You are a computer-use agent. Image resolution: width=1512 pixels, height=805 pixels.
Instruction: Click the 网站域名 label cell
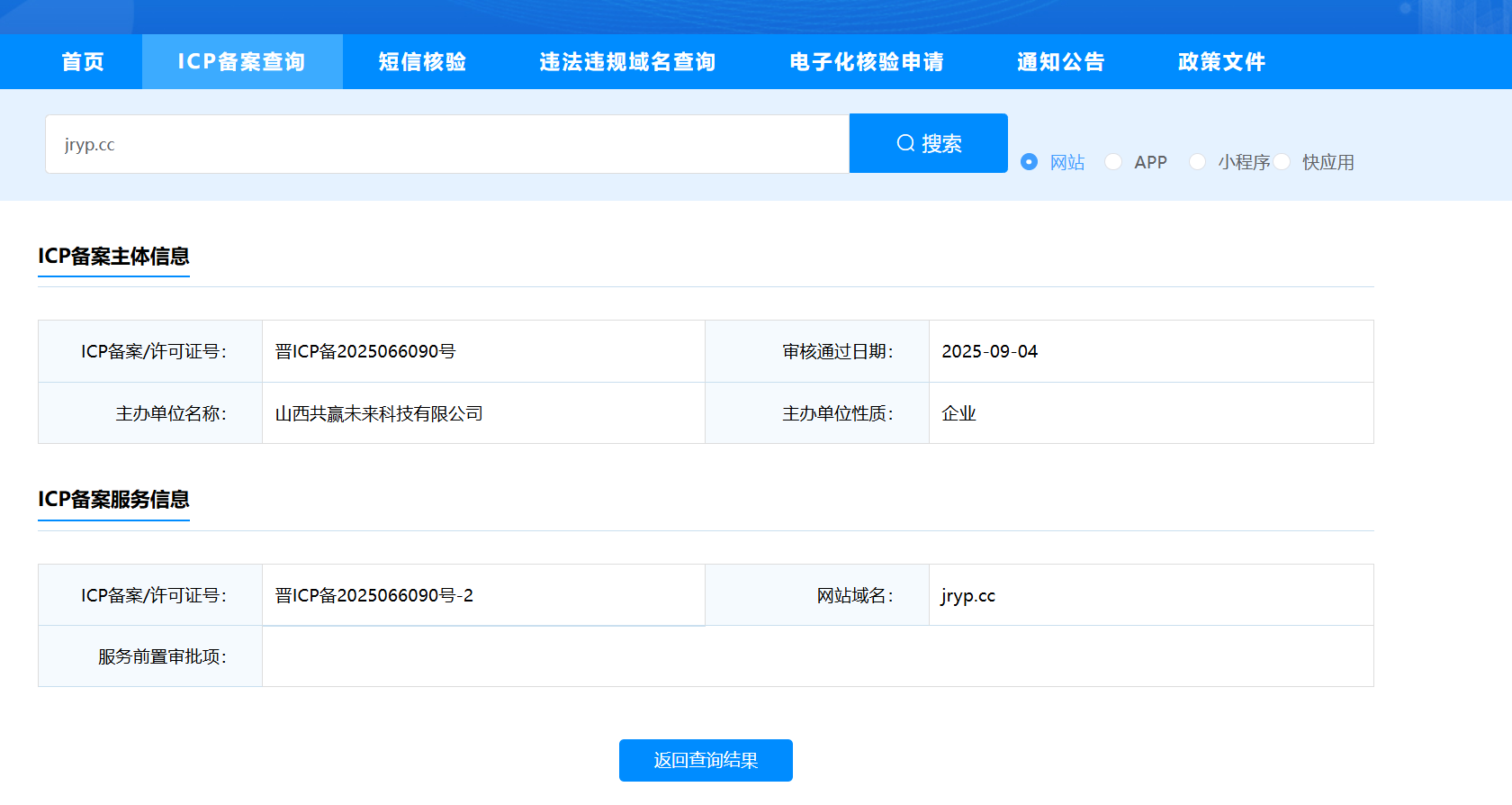(x=817, y=595)
